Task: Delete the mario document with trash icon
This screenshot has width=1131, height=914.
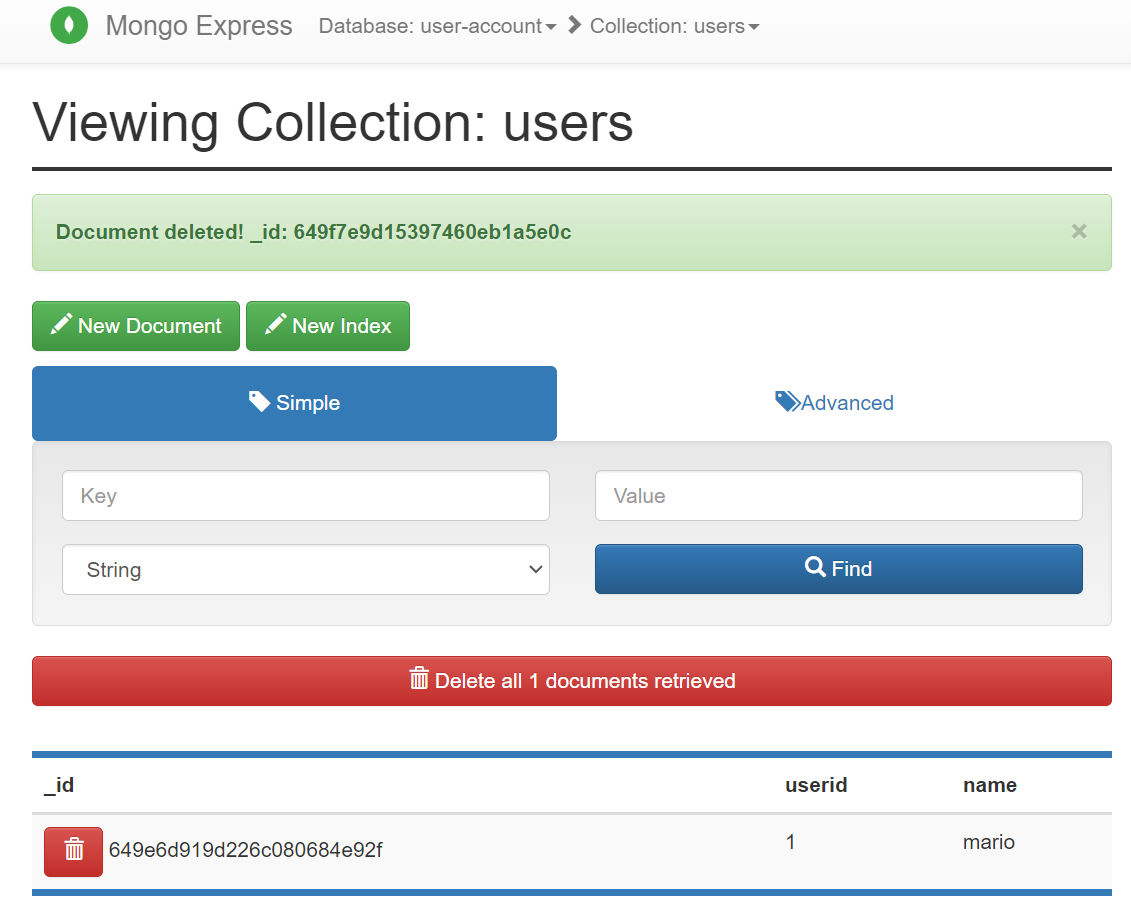Action: 74,851
